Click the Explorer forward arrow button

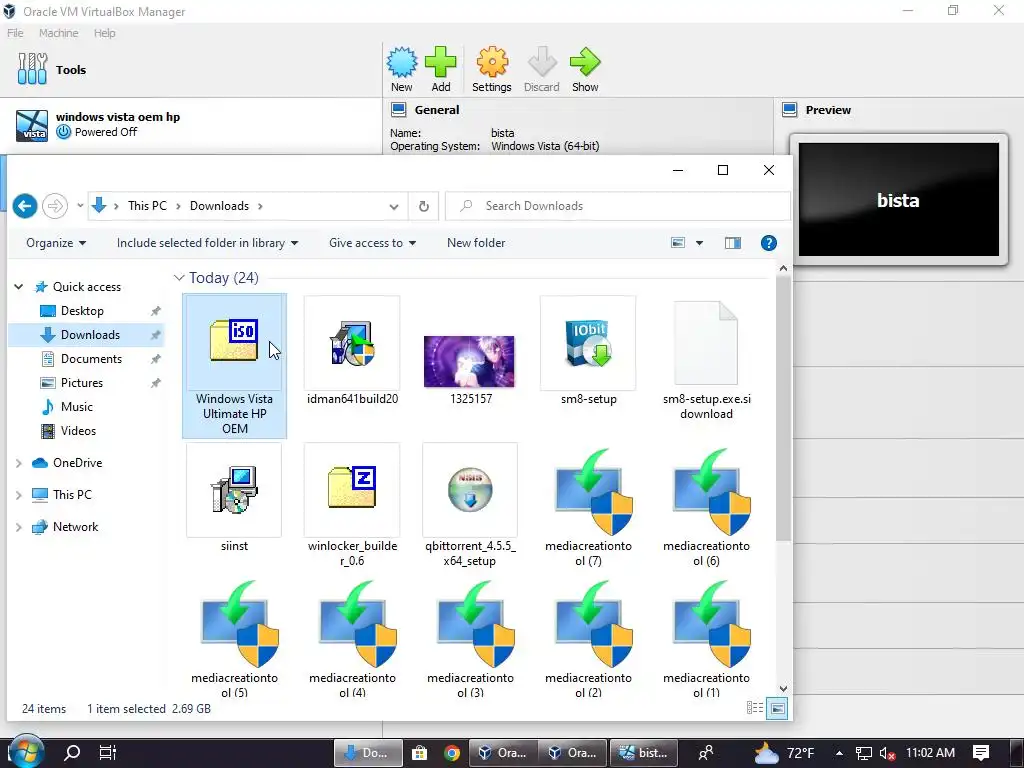55,206
